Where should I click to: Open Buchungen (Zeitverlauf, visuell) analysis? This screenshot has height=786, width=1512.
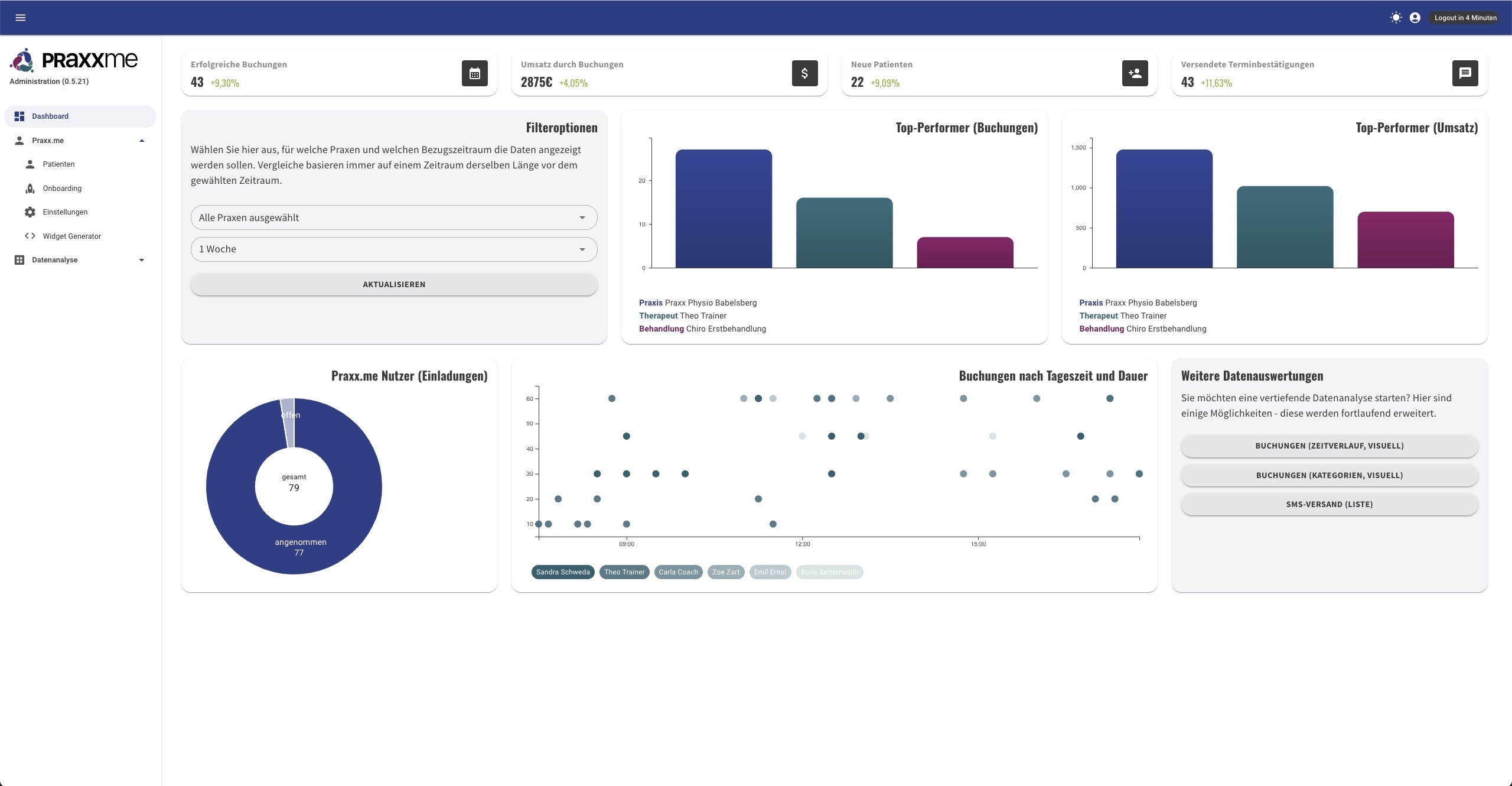(1329, 446)
